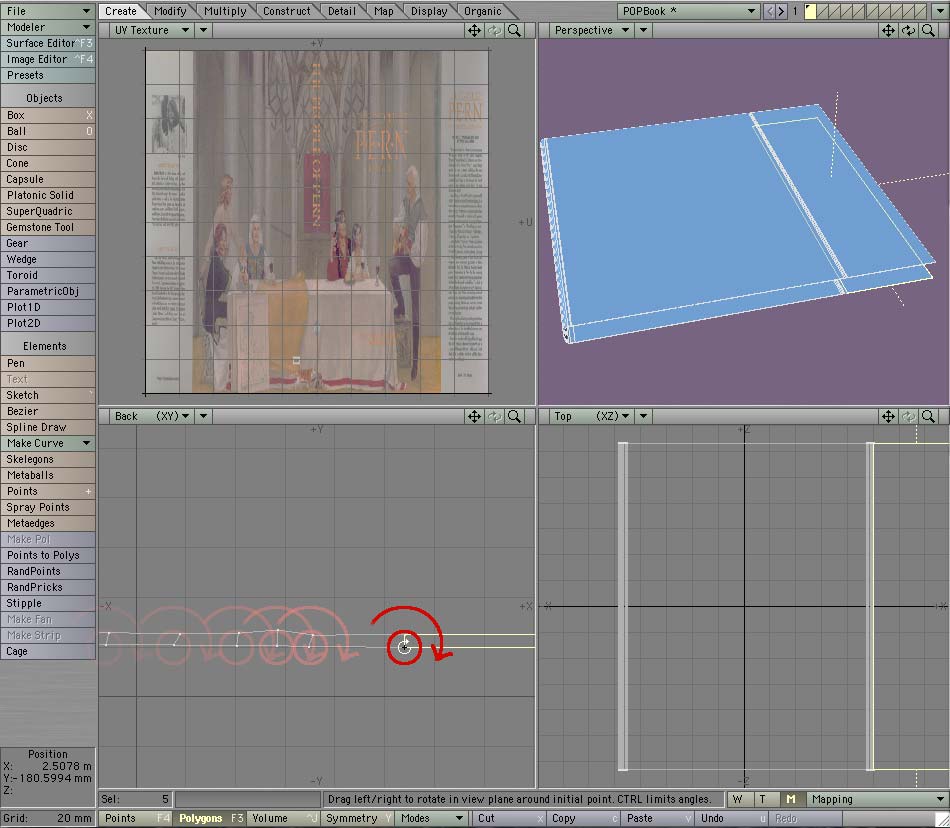Select the T texture map button
This screenshot has height=828, width=950.
coord(763,800)
